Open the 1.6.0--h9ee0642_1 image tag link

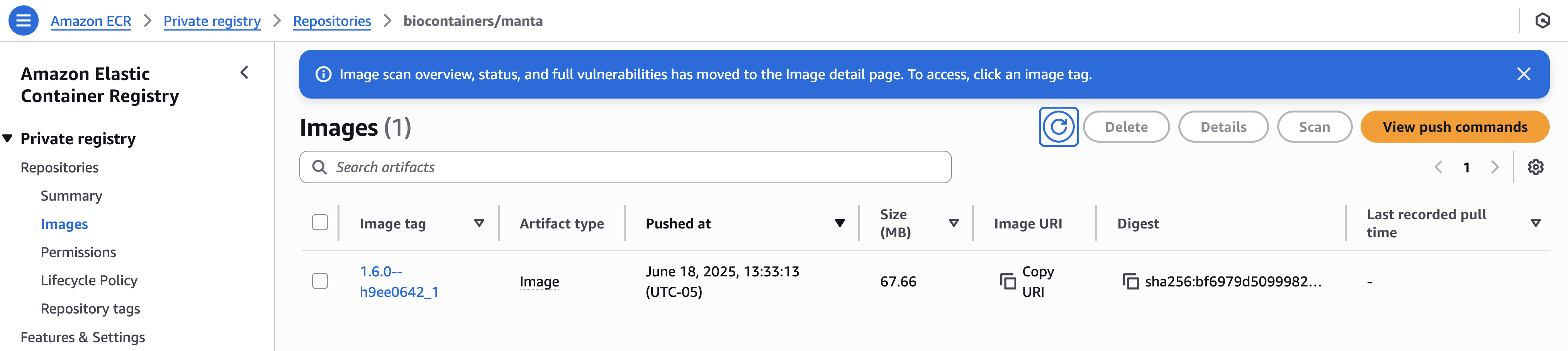pos(399,281)
